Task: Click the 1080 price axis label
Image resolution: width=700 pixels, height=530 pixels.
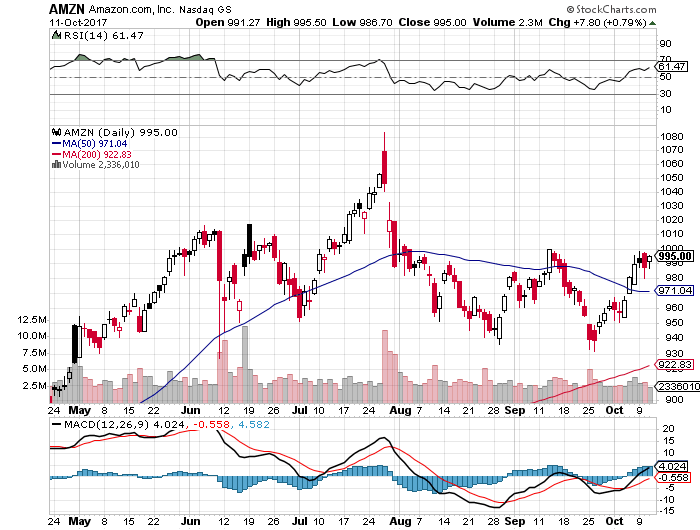Action: click(x=672, y=137)
